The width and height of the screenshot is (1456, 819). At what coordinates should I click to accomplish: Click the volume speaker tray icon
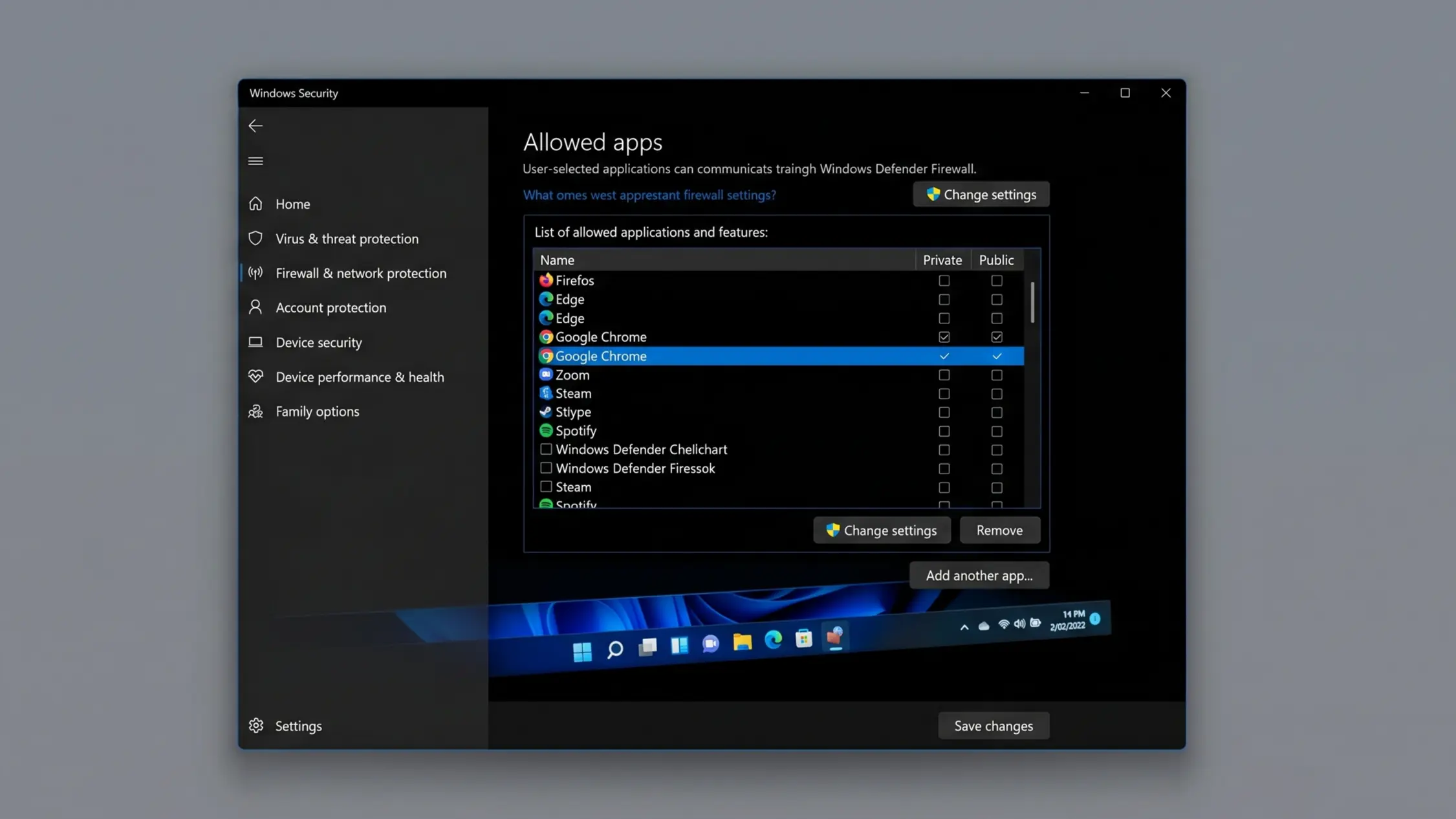point(1019,623)
